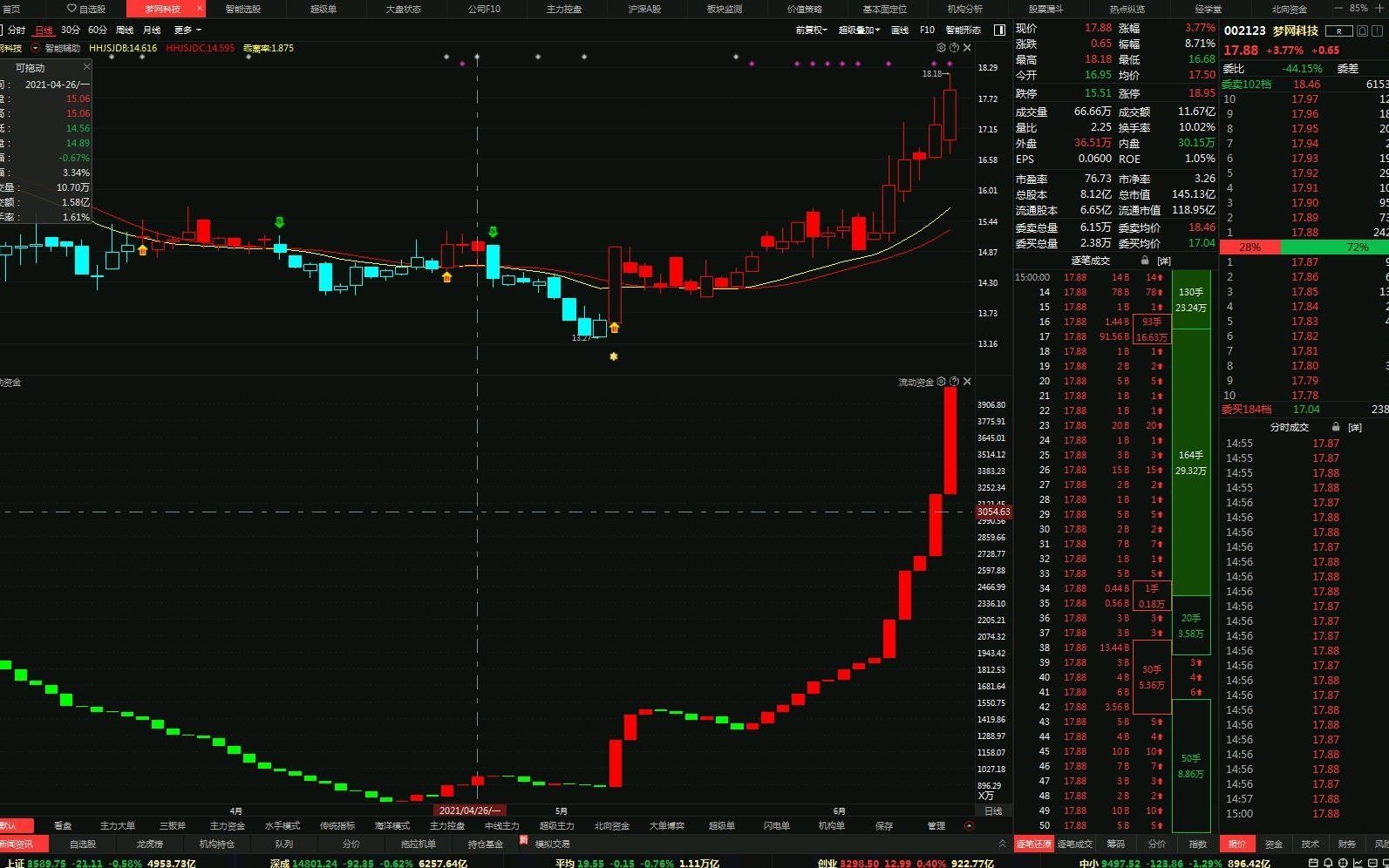Toggle the F10 info view in chart toolbar
This screenshot has width=1389, height=868.
coord(927,30)
